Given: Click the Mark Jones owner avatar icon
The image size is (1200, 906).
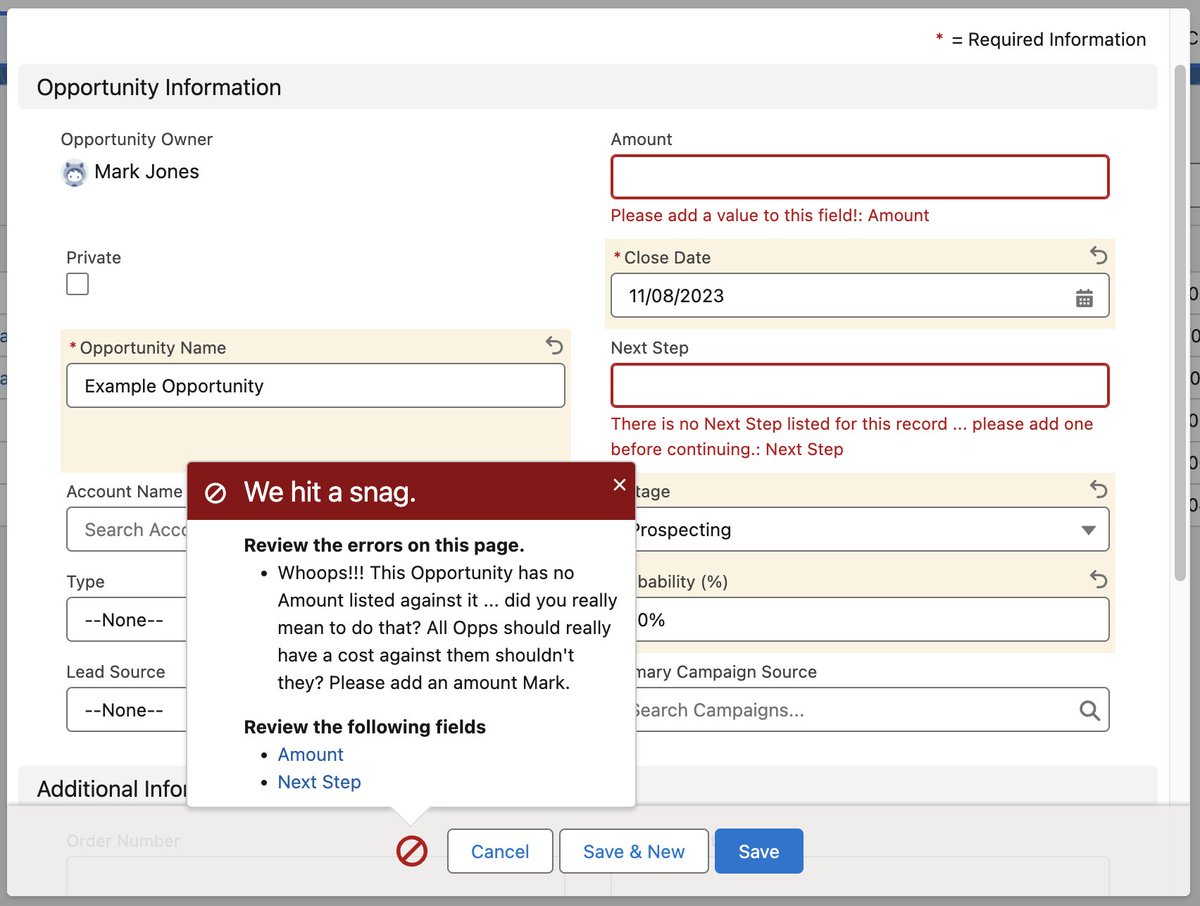Looking at the screenshot, I should point(76,172).
